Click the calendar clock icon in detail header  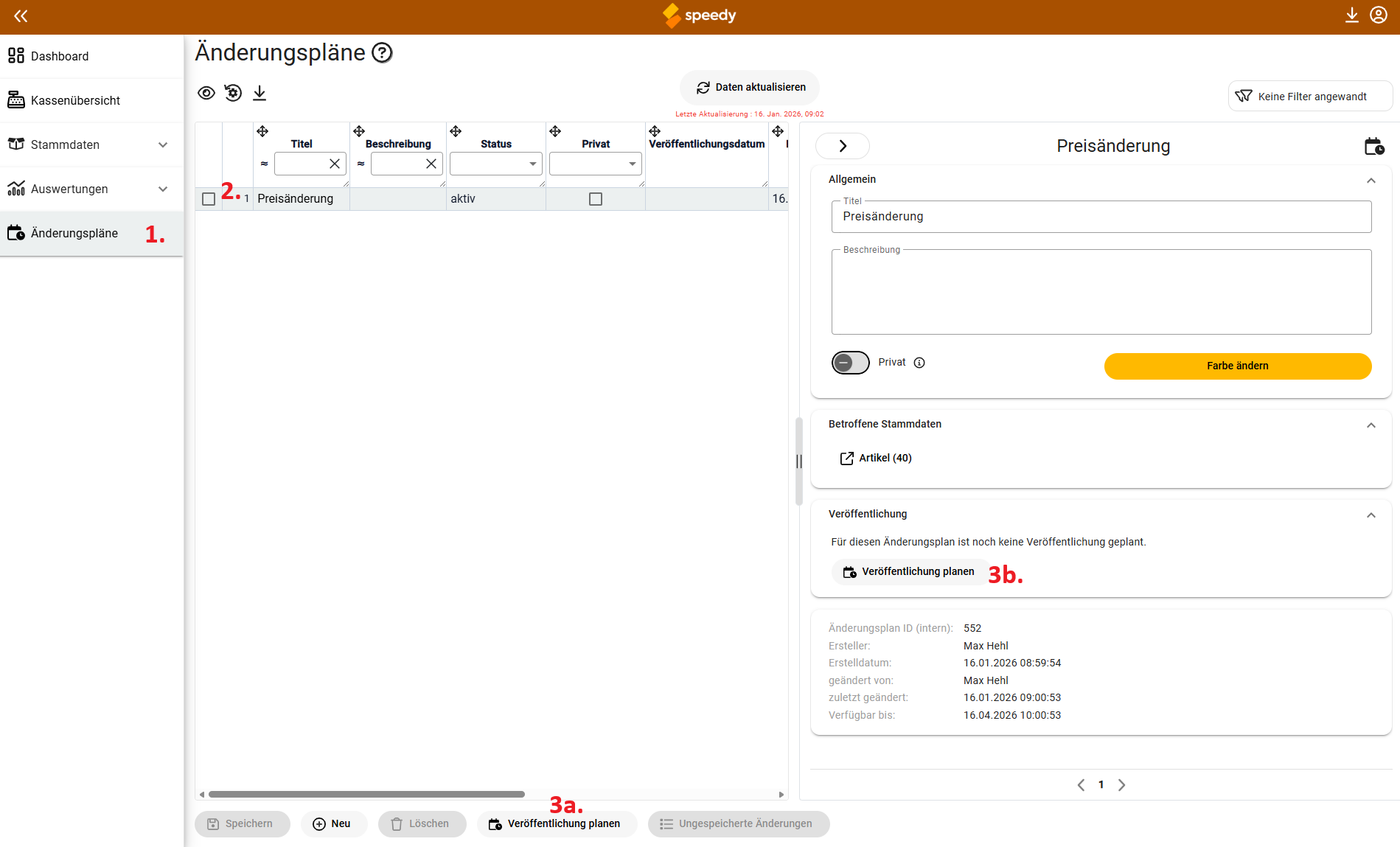click(x=1374, y=146)
